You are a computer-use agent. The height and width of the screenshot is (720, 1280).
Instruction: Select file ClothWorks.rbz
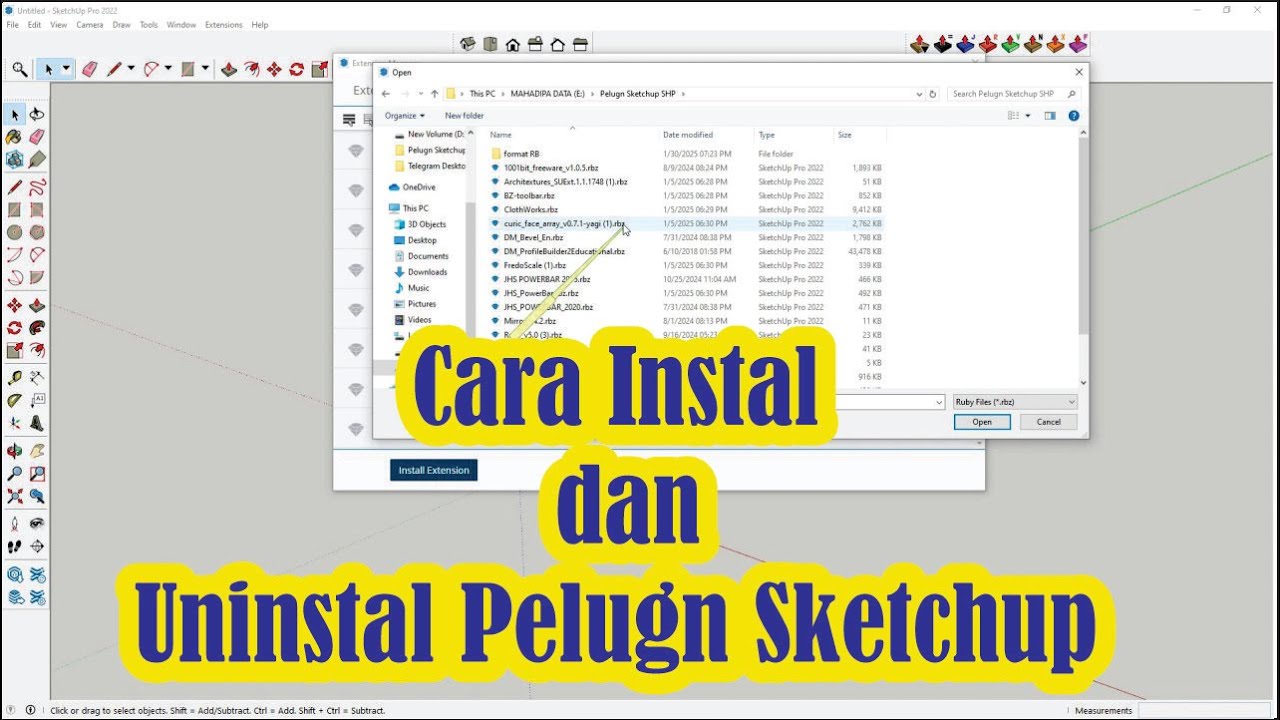tap(530, 210)
